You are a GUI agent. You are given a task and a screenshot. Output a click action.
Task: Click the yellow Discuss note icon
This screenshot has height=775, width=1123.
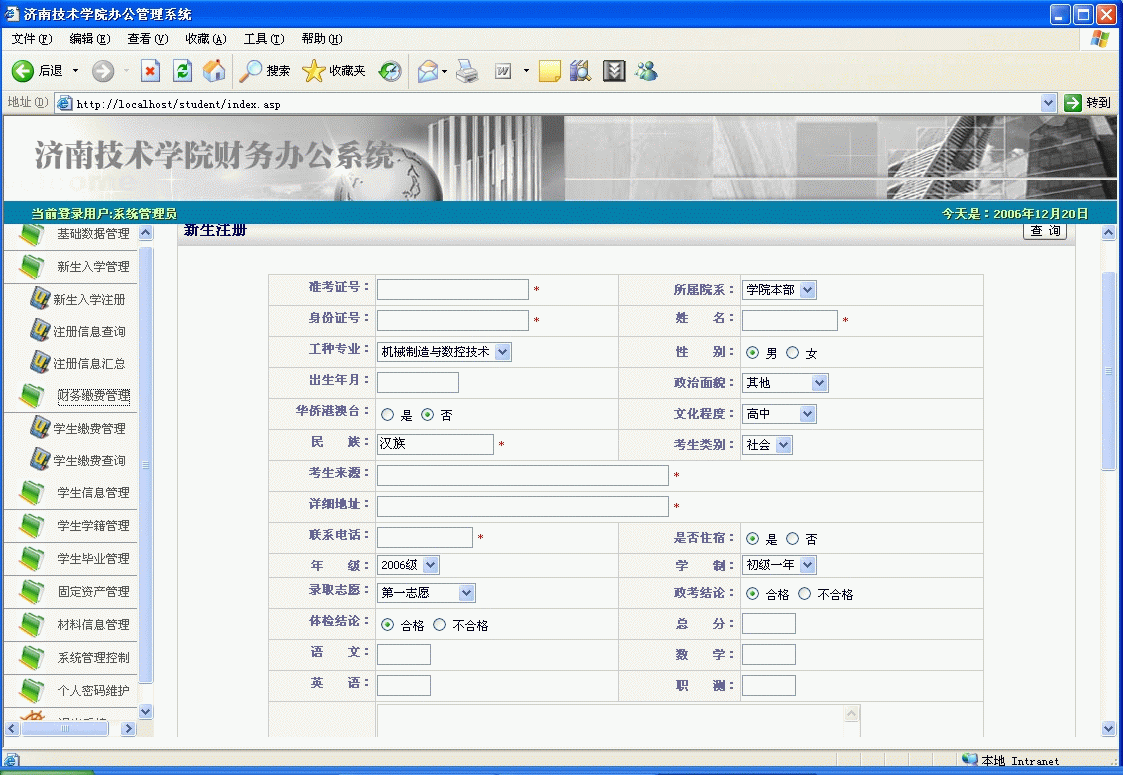pyautogui.click(x=549, y=71)
